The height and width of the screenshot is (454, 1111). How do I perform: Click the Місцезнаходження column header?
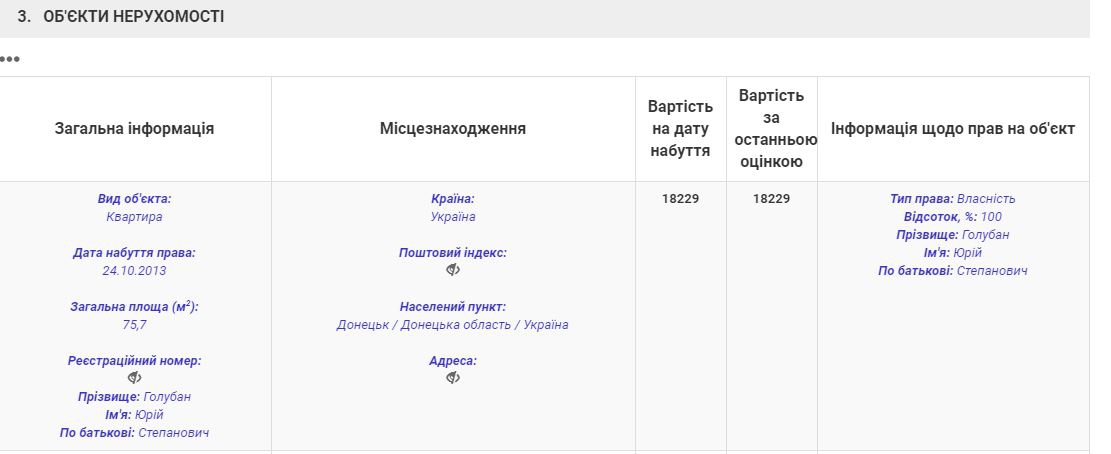click(453, 129)
